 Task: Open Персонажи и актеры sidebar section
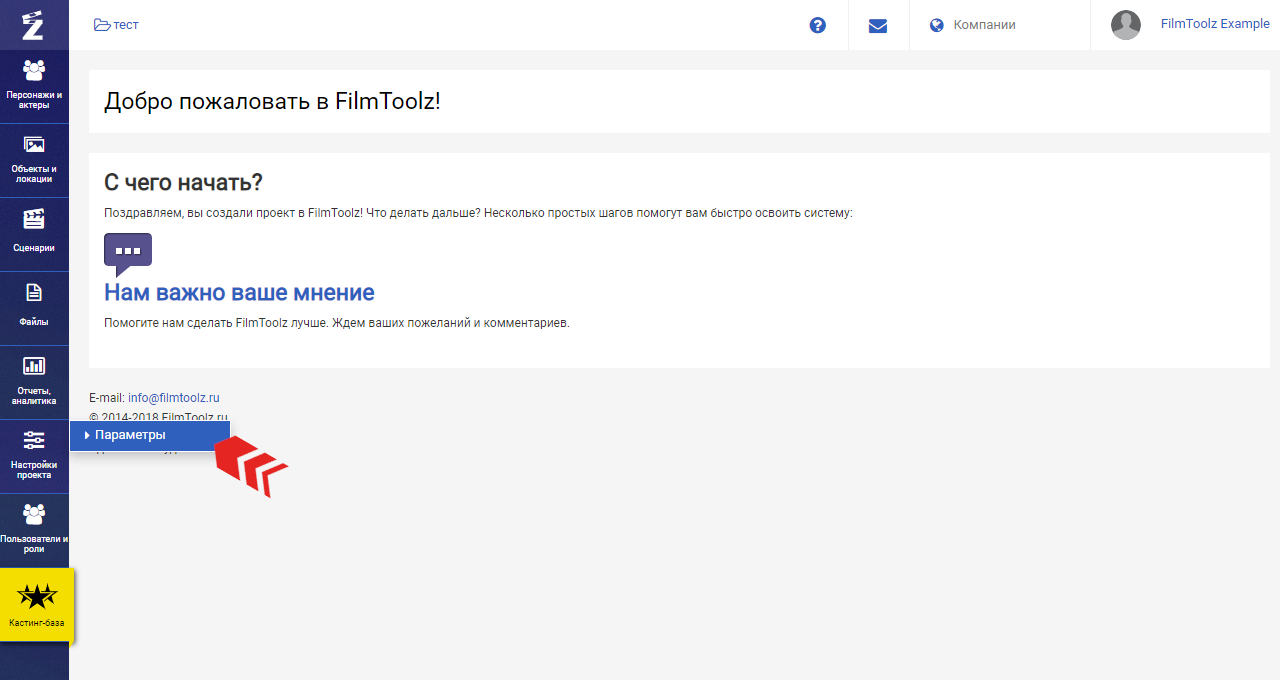tap(34, 86)
